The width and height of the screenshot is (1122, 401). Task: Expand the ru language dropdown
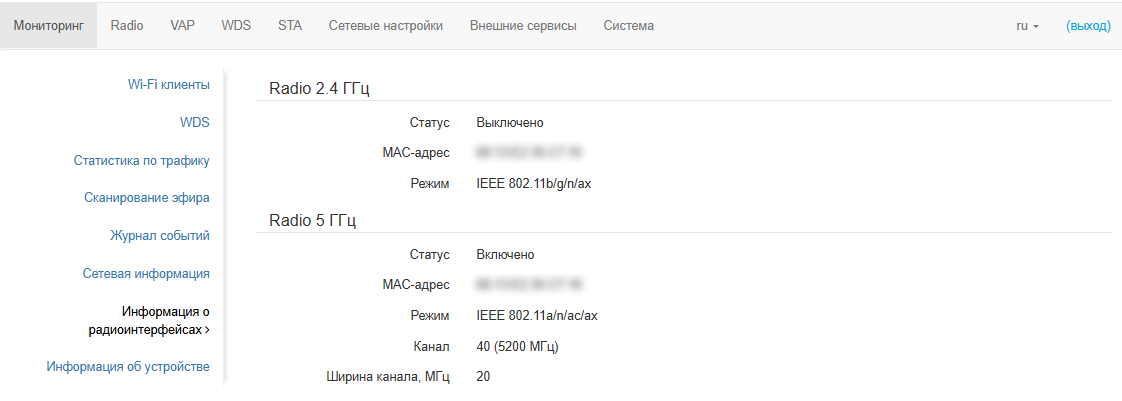(1027, 26)
